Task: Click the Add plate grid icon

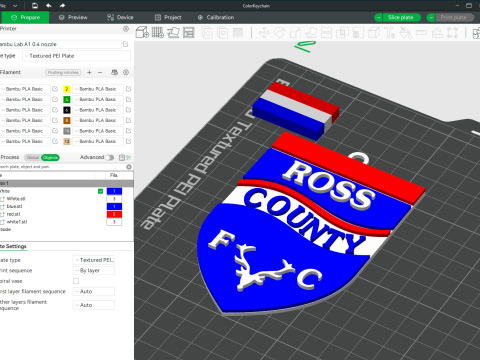Action: tap(158, 32)
